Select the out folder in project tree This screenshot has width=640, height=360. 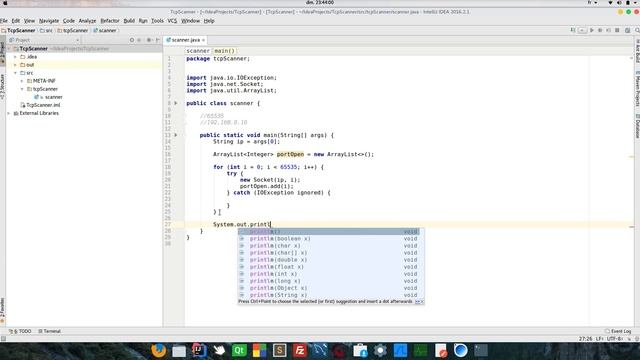[x=84, y=65]
